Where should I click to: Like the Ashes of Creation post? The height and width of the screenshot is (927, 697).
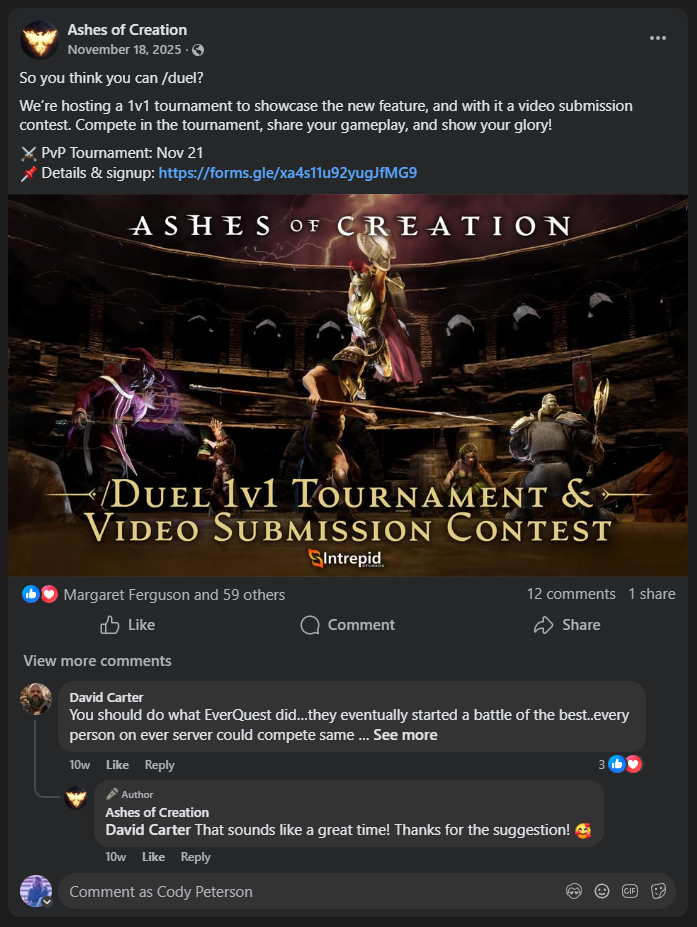[128, 625]
